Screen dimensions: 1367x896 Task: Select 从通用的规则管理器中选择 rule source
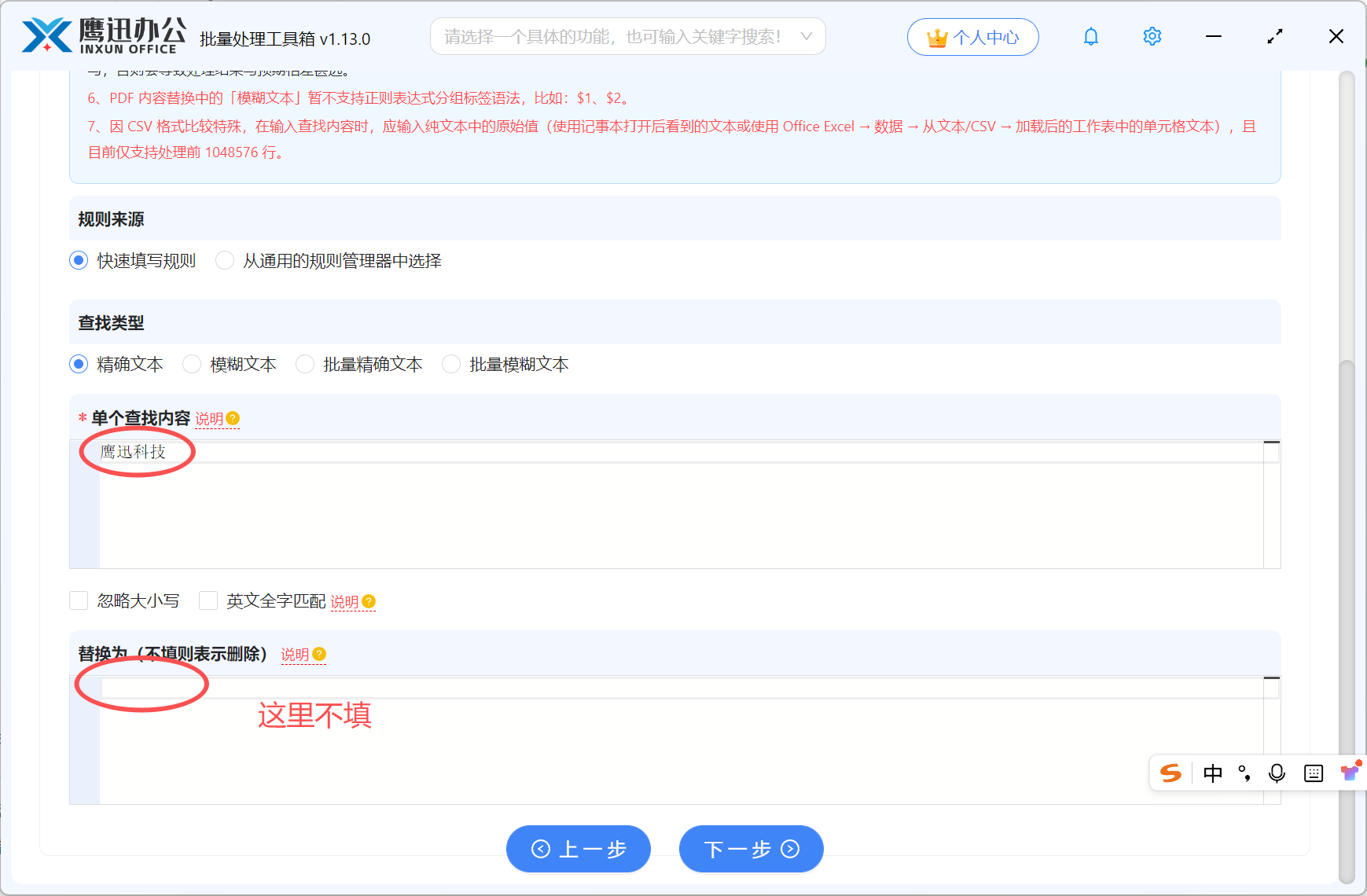coord(225,260)
